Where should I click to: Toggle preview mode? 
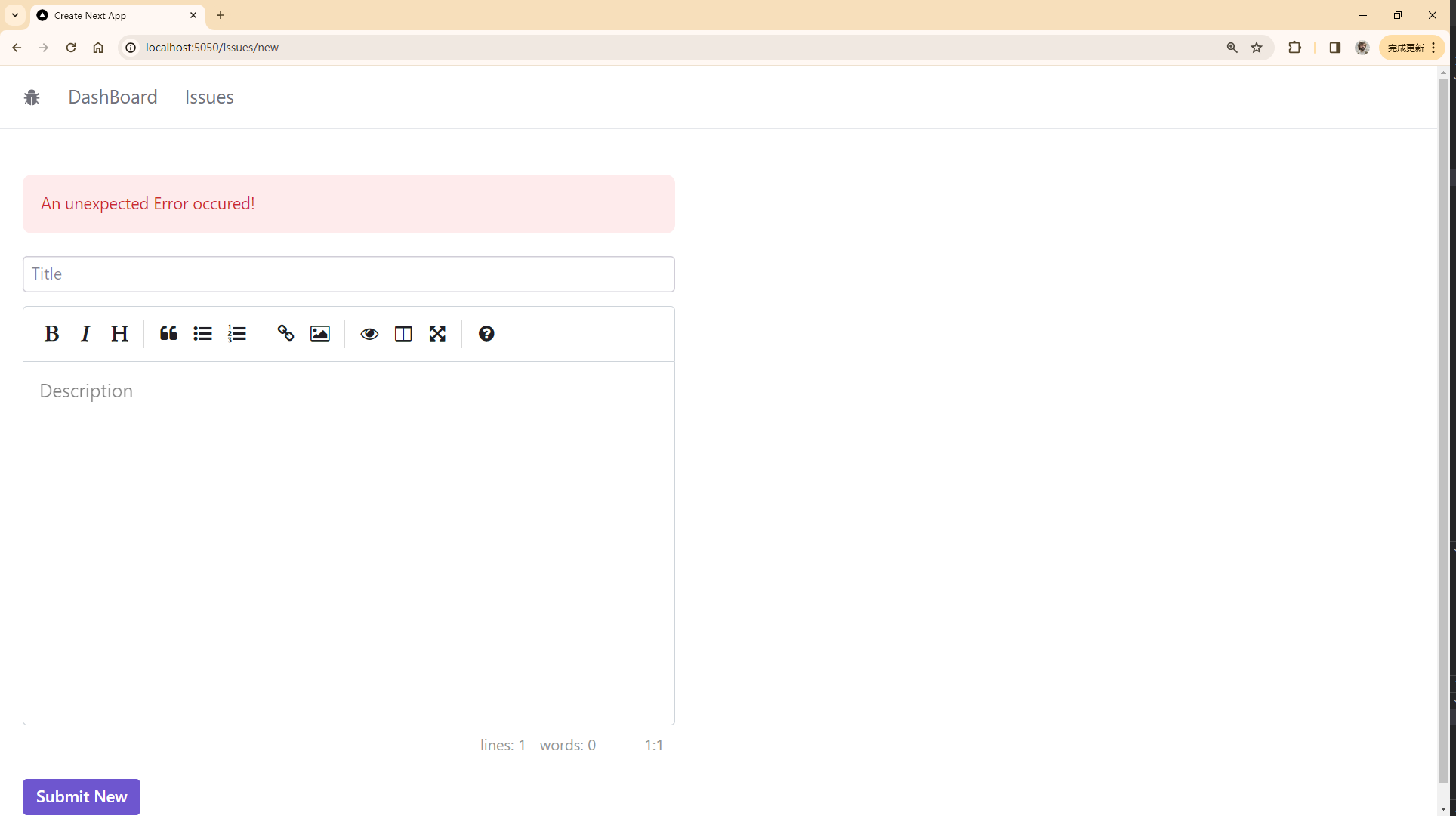pos(369,333)
